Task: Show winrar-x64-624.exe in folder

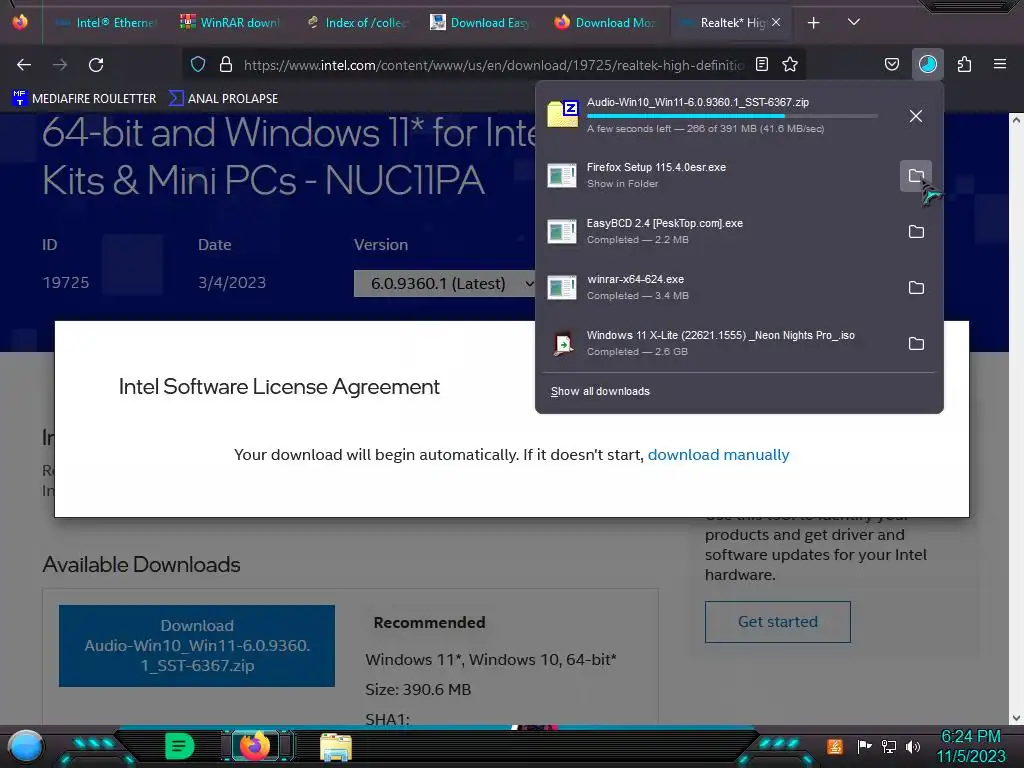Action: (x=916, y=288)
